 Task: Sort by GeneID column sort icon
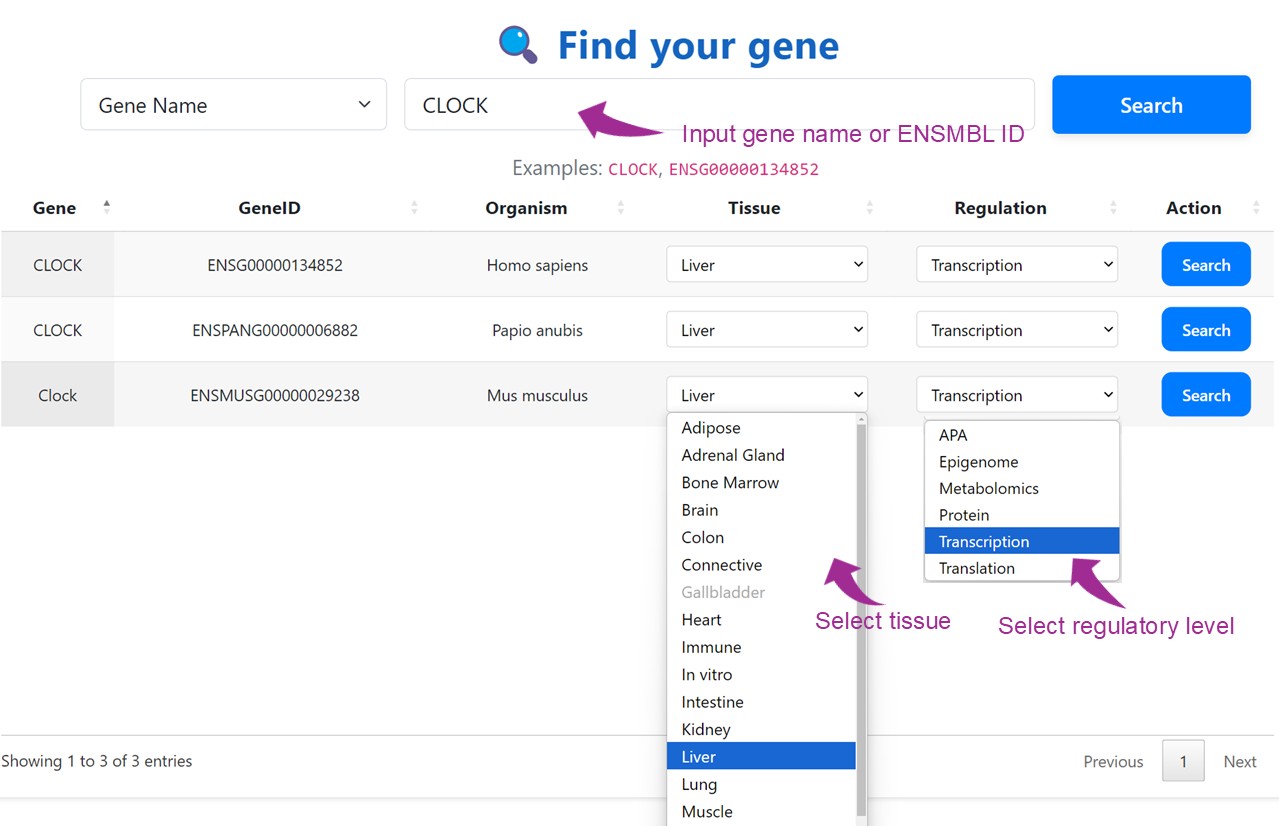[414, 208]
